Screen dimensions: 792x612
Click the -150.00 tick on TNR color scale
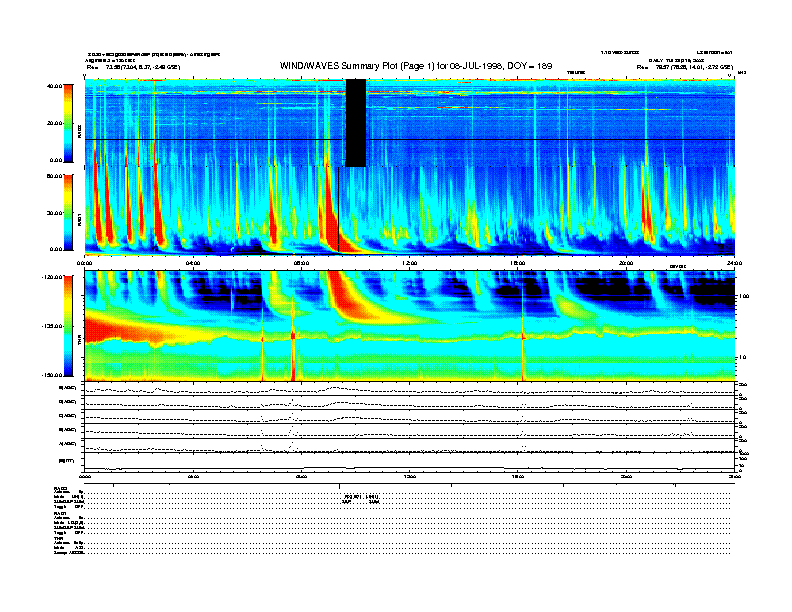tap(52, 375)
